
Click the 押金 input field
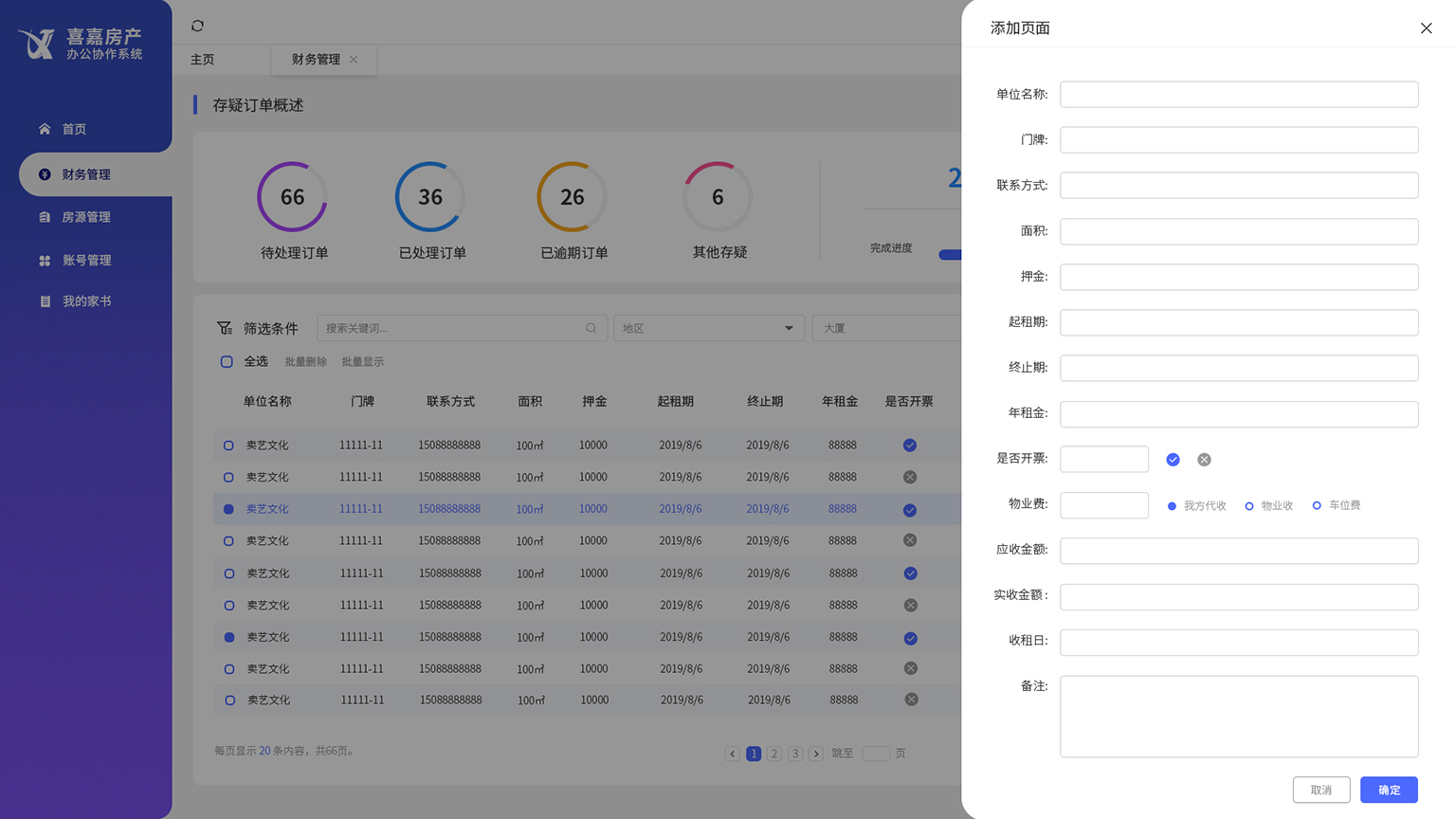[x=1239, y=277]
